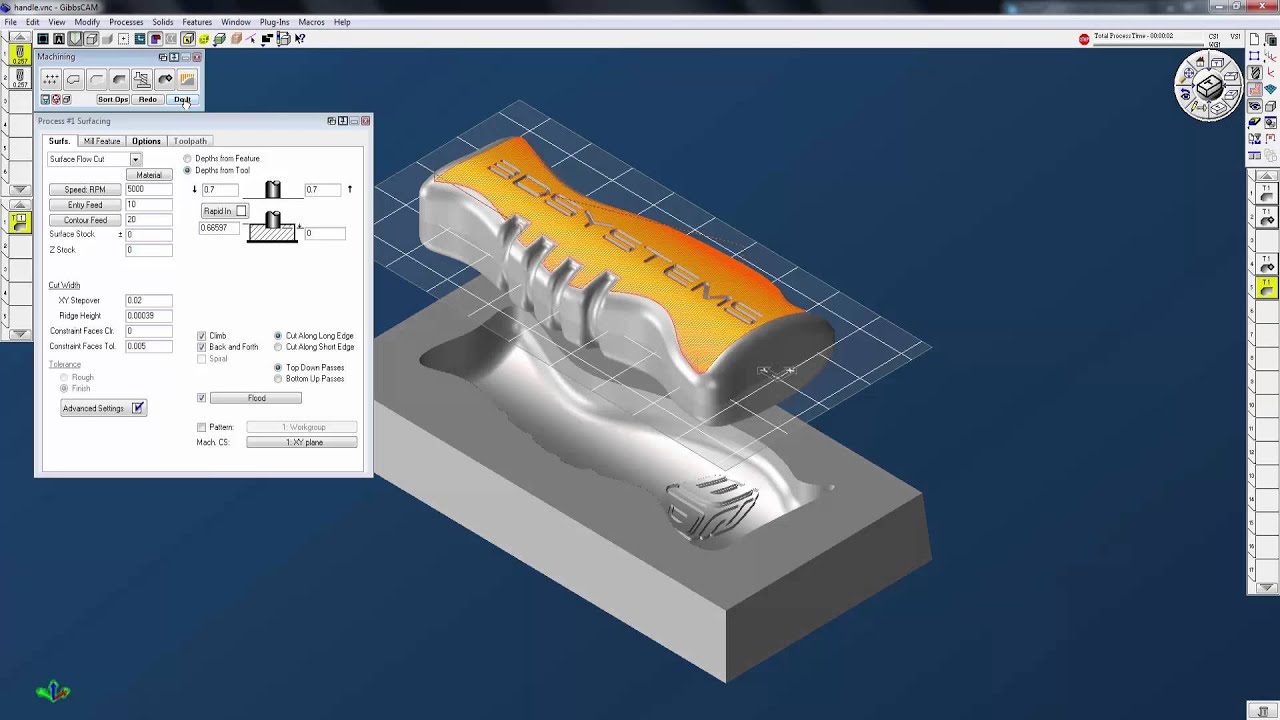
Task: Click the stock rectangle icon in right palette
Action: point(1255,56)
